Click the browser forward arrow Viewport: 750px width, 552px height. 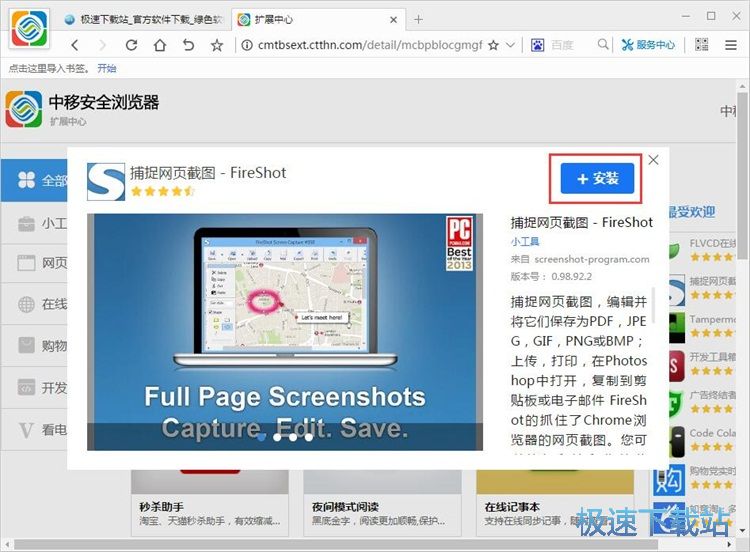click(x=102, y=45)
